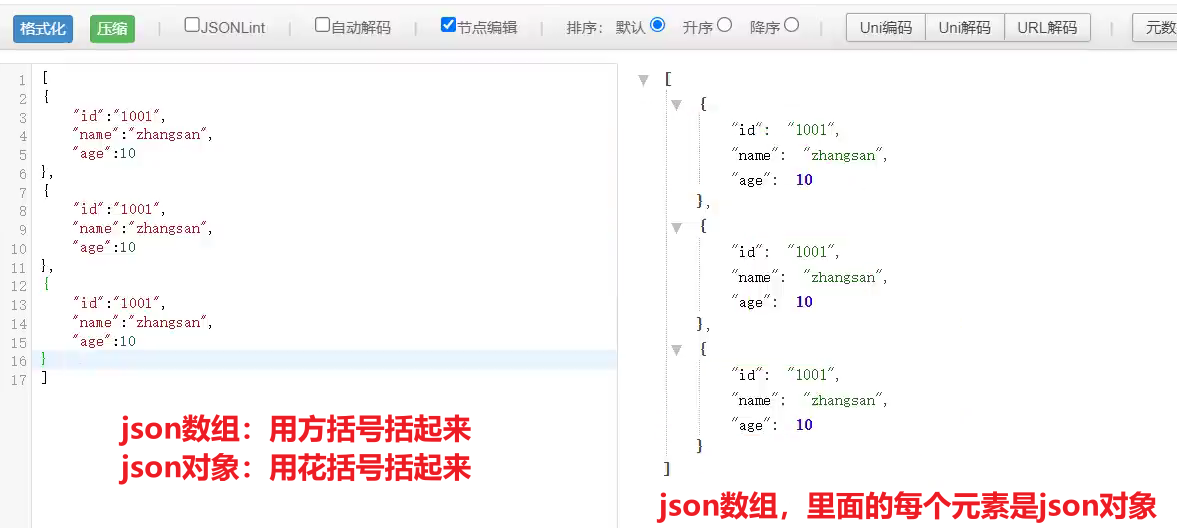Click the blue 格式化 format button
1177x528 pixels.
point(43,29)
